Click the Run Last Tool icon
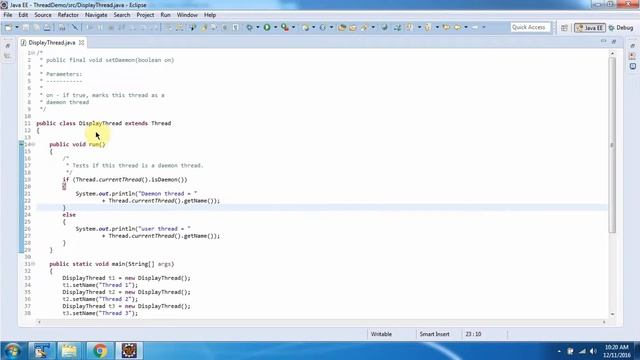This screenshot has width=640, height=360. 285,27
